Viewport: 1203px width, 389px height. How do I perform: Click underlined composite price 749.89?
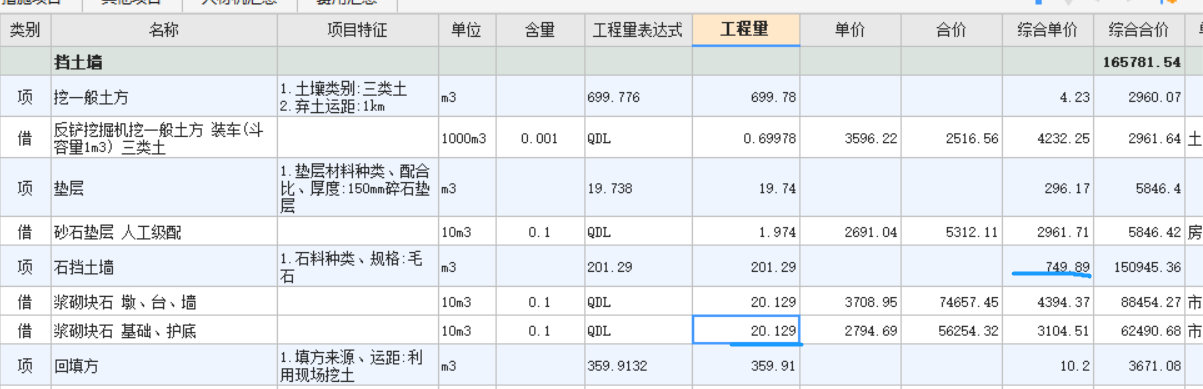1067,266
